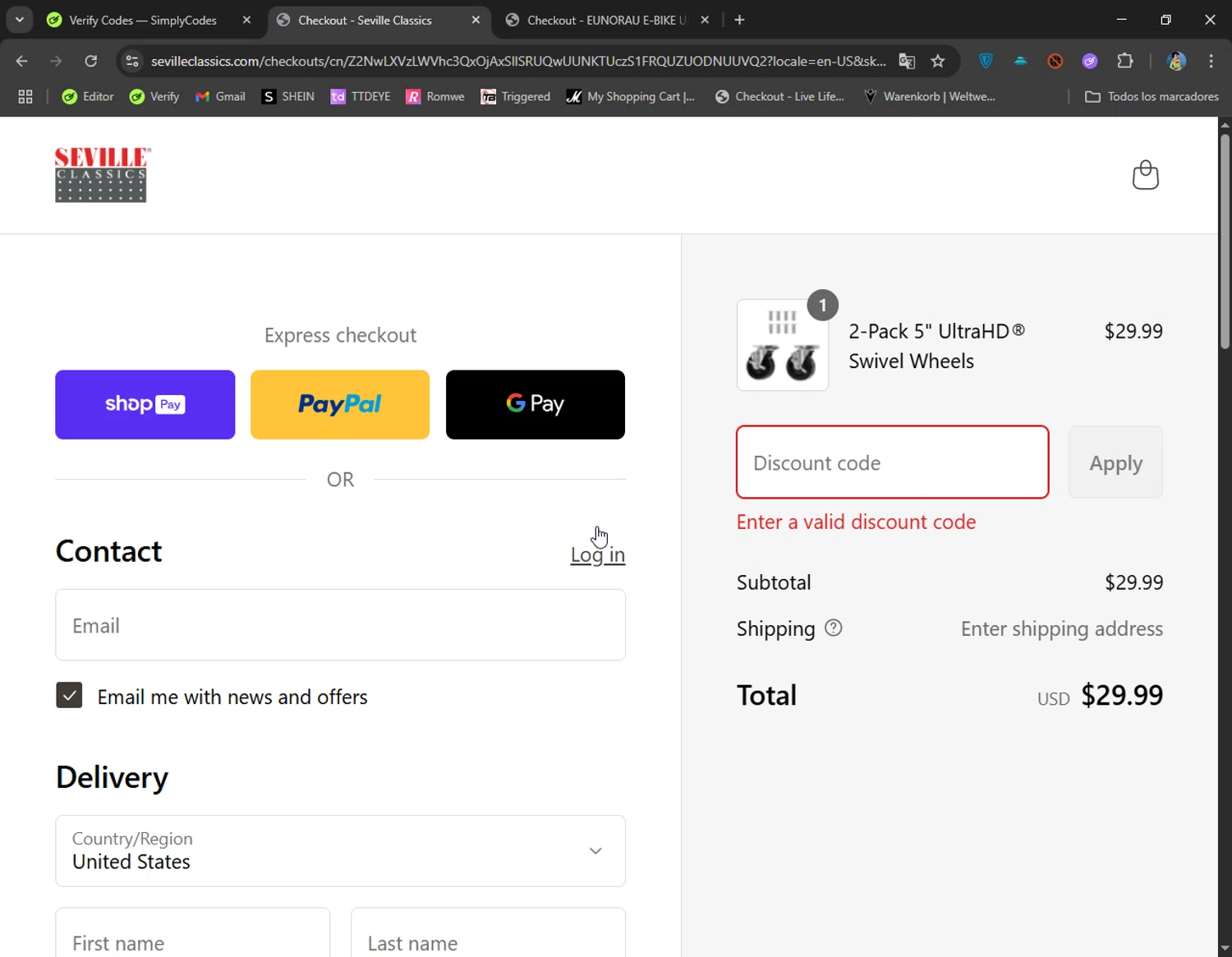The width and height of the screenshot is (1232, 957).
Task: Pay using Google Pay button
Action: 536,404
